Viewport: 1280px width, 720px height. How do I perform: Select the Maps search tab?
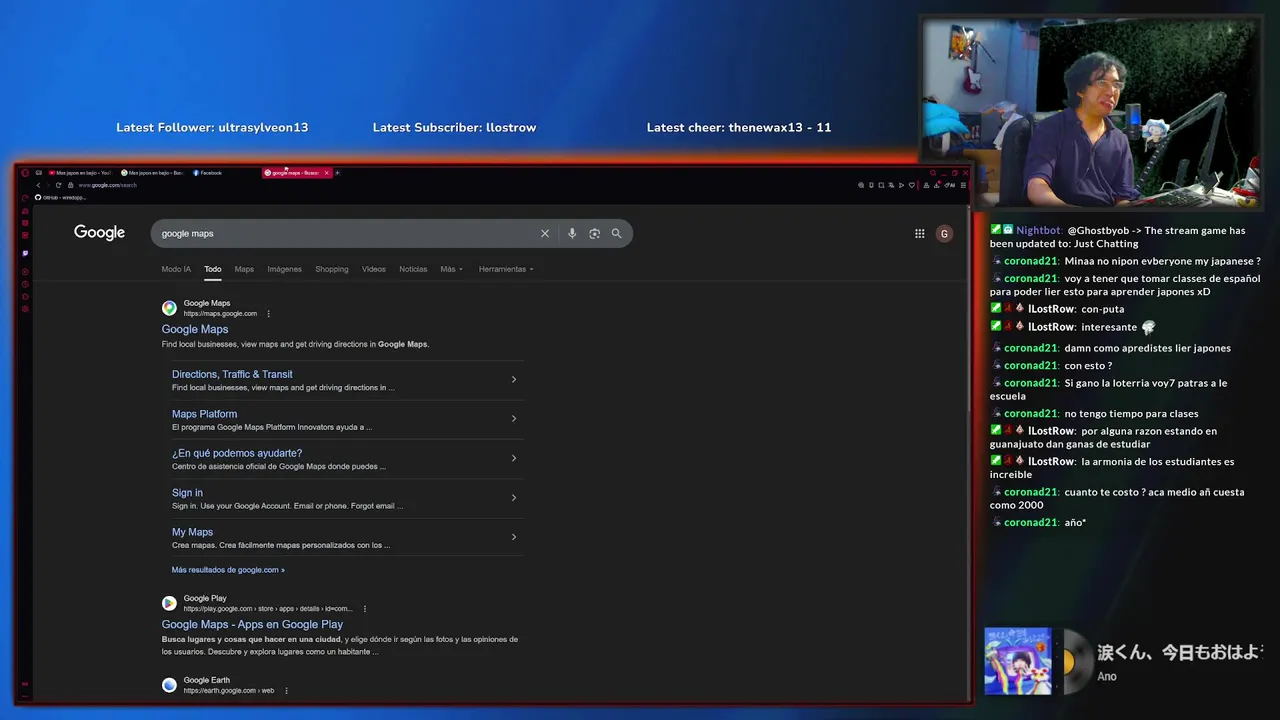pos(244,269)
